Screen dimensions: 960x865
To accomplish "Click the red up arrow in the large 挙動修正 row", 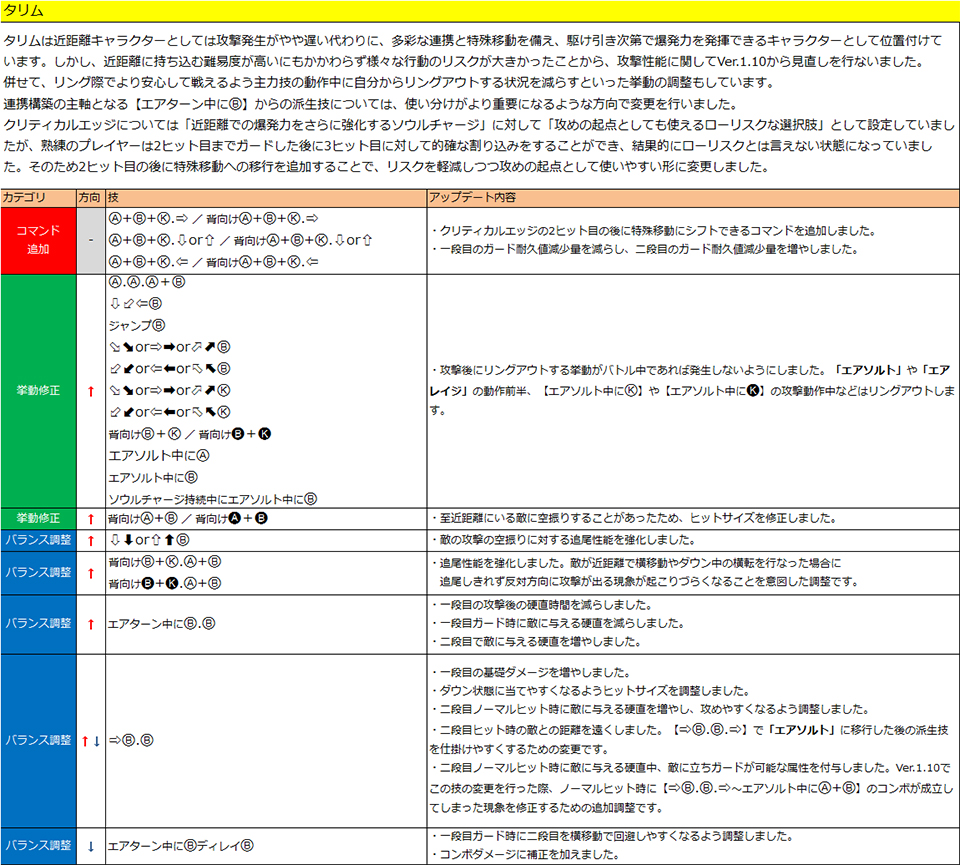I will (90, 391).
